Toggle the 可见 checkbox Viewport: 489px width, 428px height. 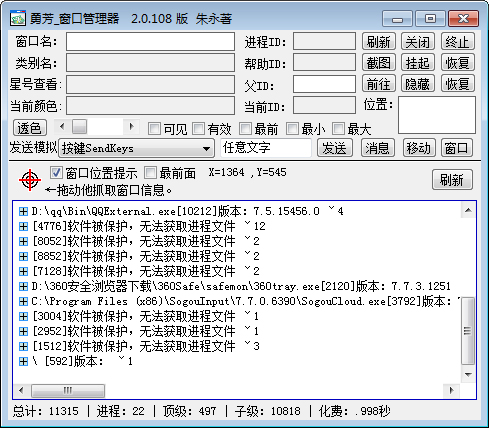pos(154,129)
